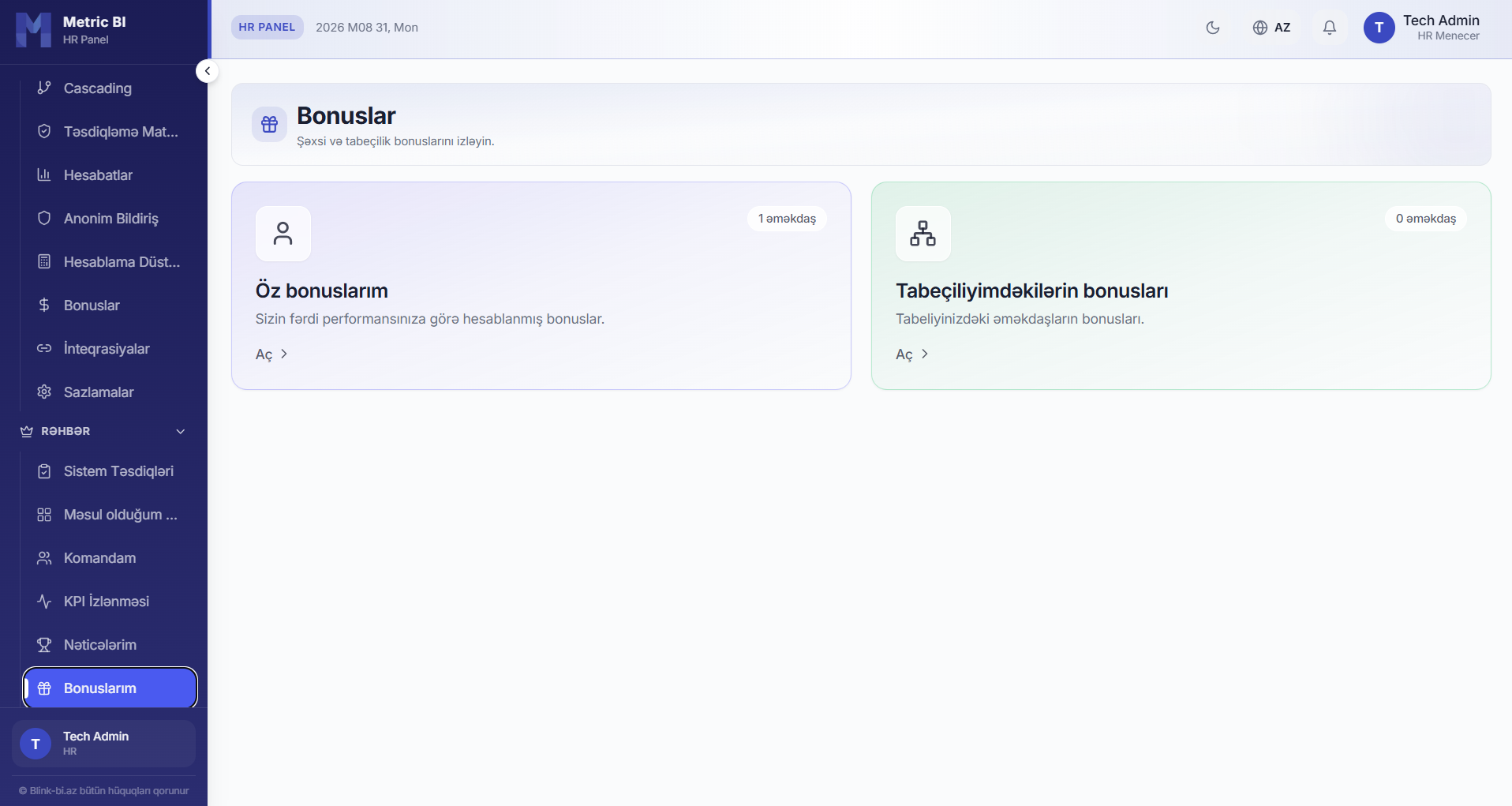
Task: Click Aç link on Tabeçiliyimdəkilərin bonusları card
Action: (912, 354)
